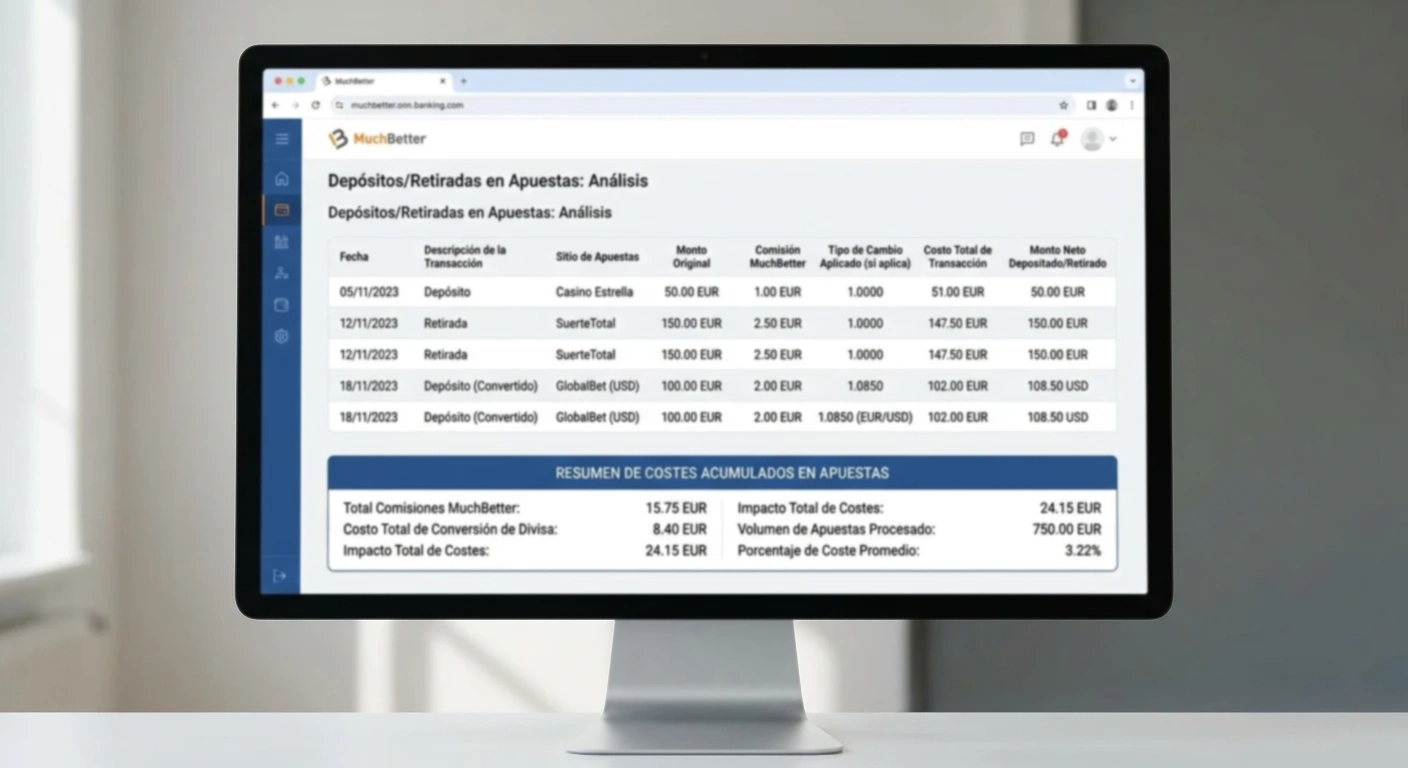
Task: Click the user avatar in page header
Action: [x=1092, y=139]
